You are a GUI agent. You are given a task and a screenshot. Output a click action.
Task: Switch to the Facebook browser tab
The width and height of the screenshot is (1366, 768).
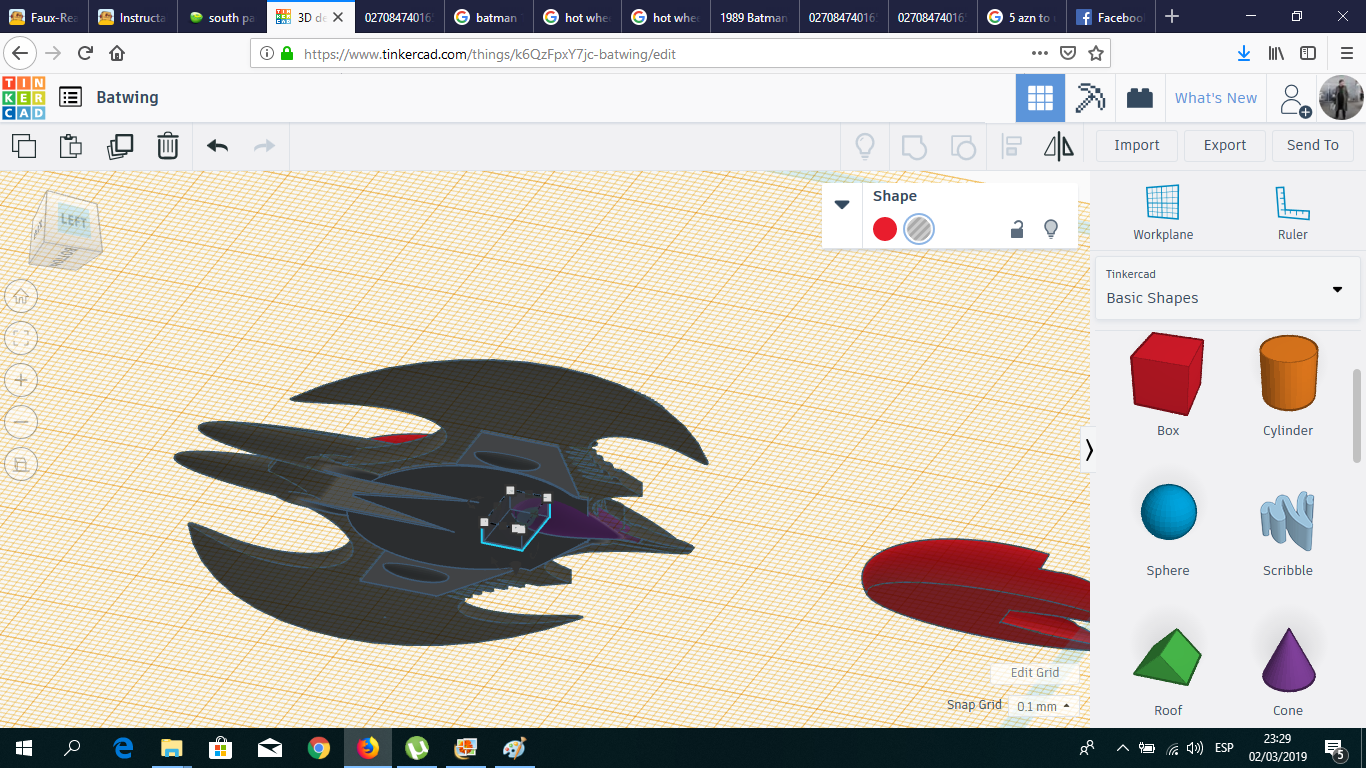1111,17
